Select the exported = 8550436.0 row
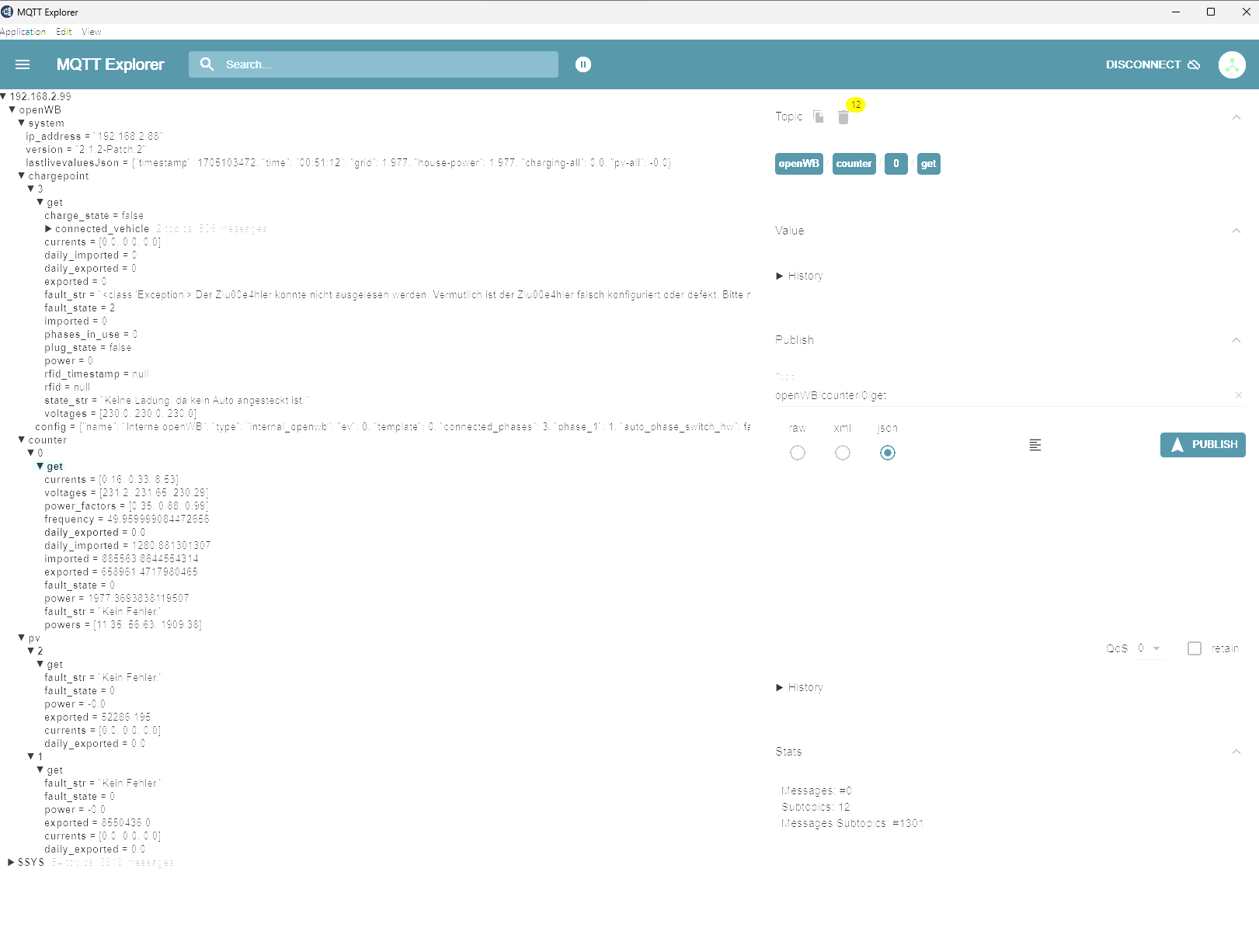Viewport: 1259px width, 952px height. (98, 822)
